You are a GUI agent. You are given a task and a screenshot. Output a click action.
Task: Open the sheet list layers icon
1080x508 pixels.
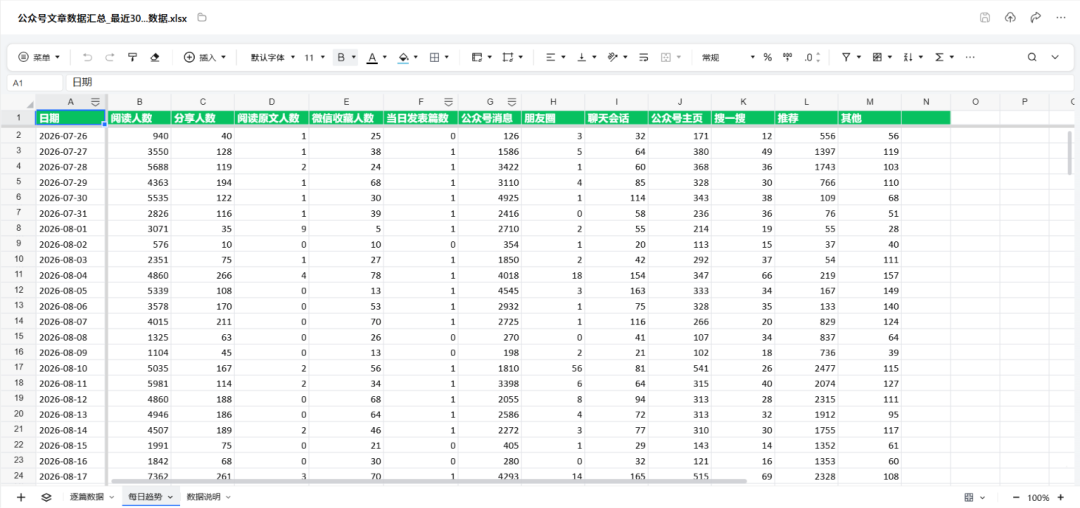[46, 497]
